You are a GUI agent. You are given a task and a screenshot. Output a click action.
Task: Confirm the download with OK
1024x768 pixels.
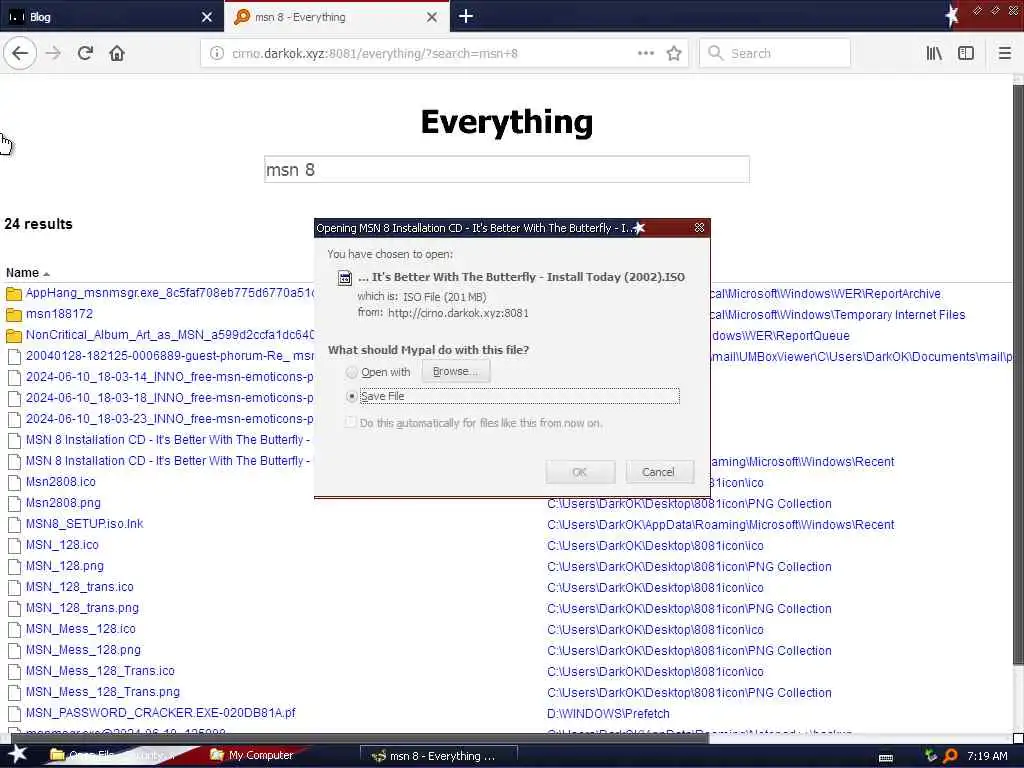click(580, 472)
